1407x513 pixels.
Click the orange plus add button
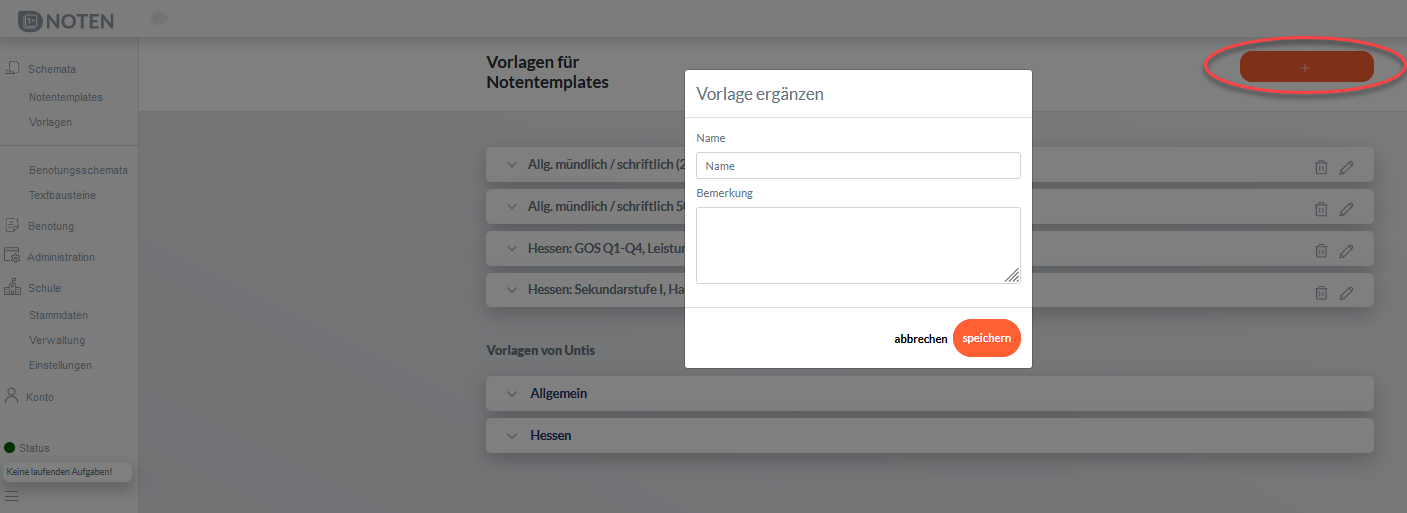(x=1306, y=67)
